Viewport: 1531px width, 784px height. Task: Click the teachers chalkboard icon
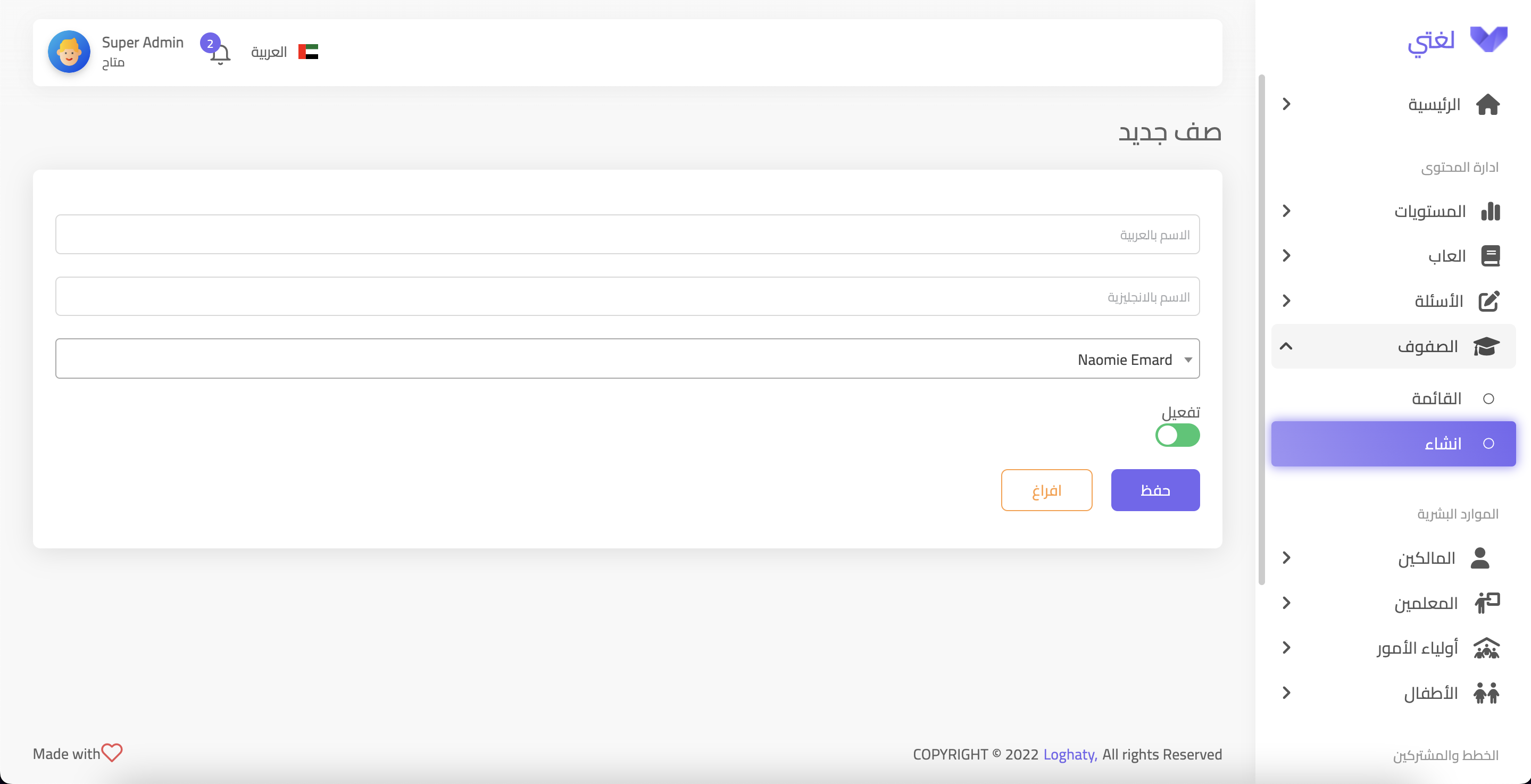pos(1487,603)
